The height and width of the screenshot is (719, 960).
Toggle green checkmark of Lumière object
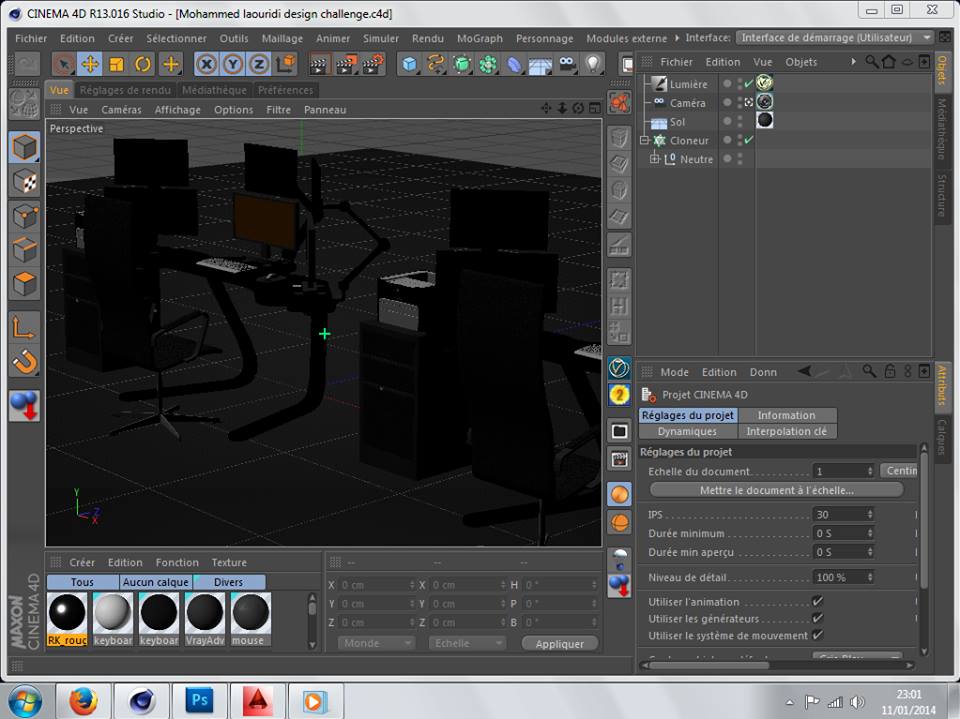click(x=748, y=84)
